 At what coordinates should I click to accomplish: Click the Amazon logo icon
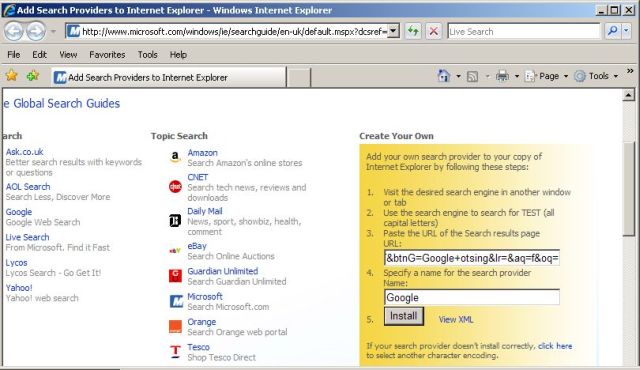click(x=175, y=157)
